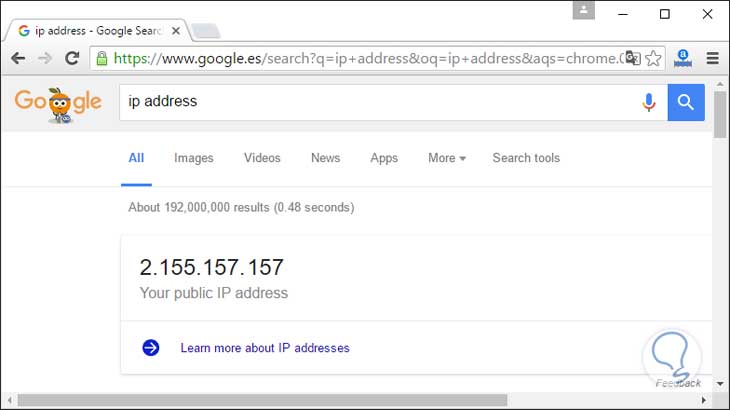Open the Search tools options

(x=526, y=158)
